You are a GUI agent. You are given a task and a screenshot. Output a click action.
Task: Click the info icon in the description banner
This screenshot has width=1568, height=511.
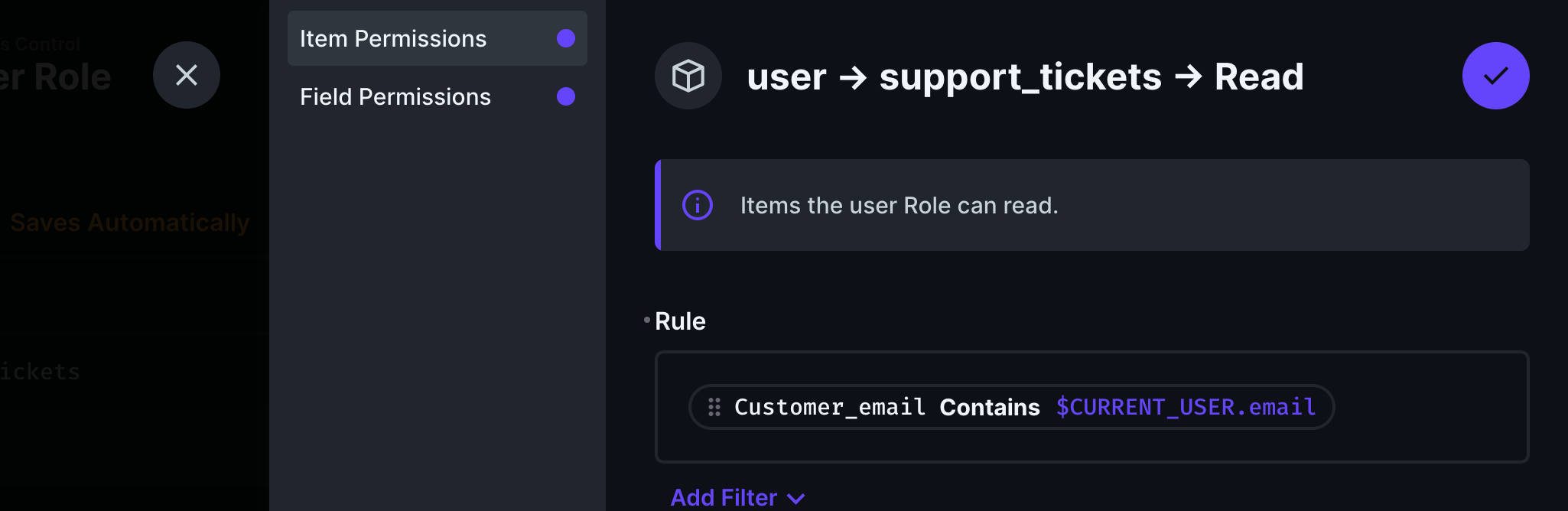pyautogui.click(x=697, y=205)
